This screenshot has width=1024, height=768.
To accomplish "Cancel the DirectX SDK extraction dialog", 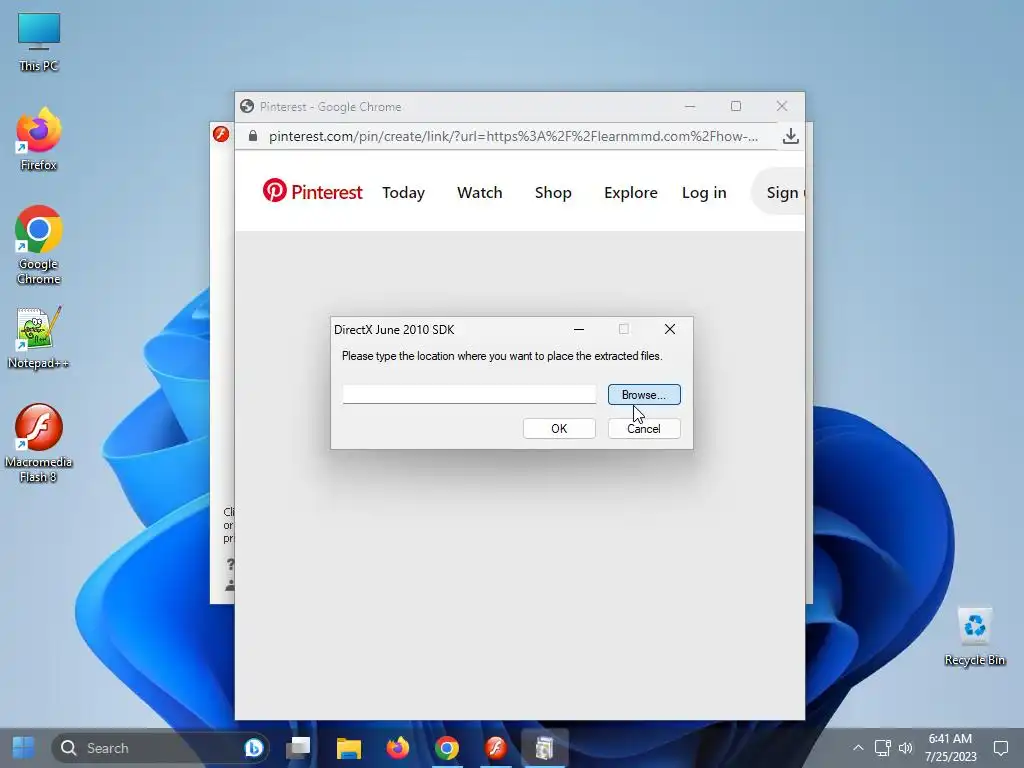I will pos(644,428).
